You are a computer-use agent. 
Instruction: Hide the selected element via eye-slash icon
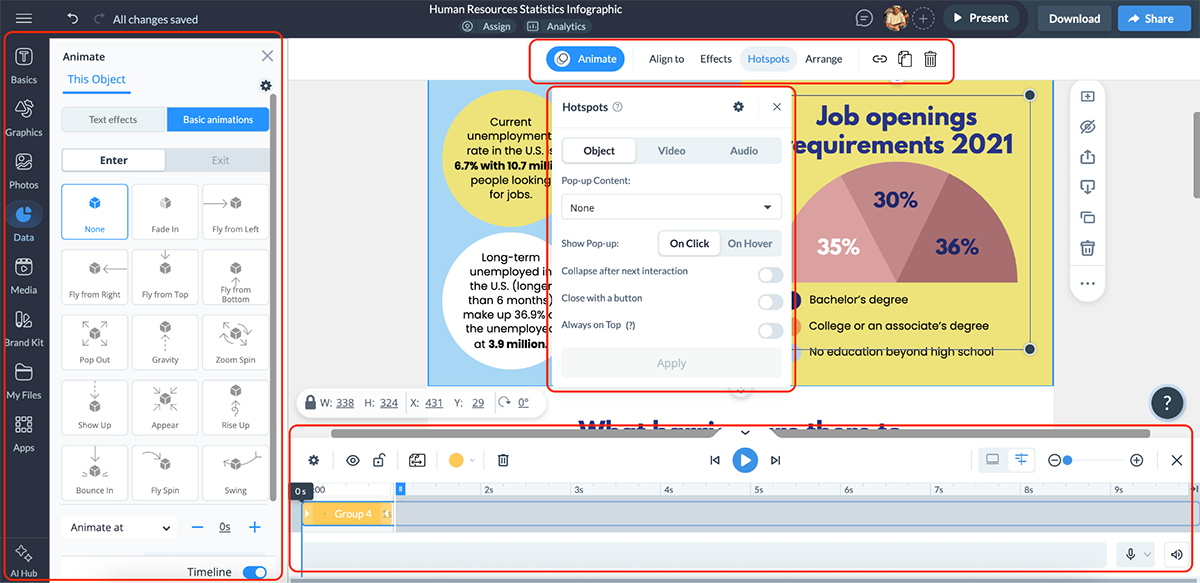coord(1087,127)
